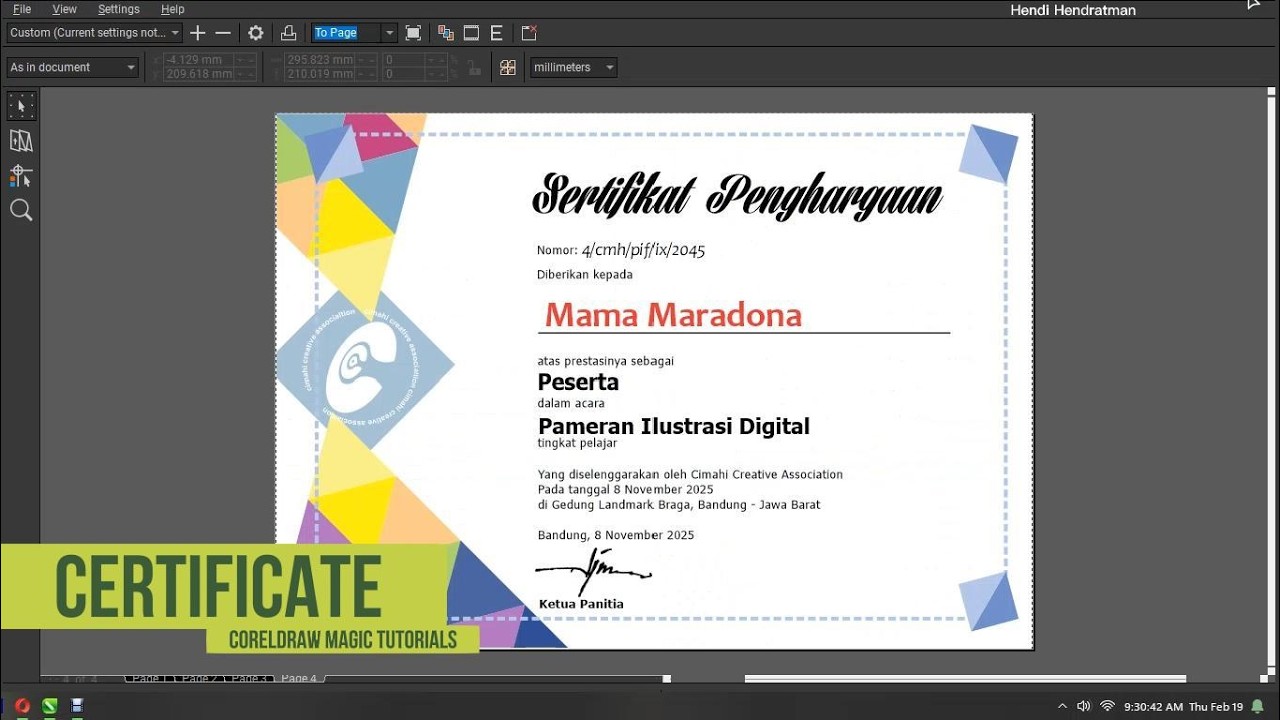Screen dimensions: 1280x720
Task: Click the horizontal scrollbar below the preview
Action: click(965, 679)
